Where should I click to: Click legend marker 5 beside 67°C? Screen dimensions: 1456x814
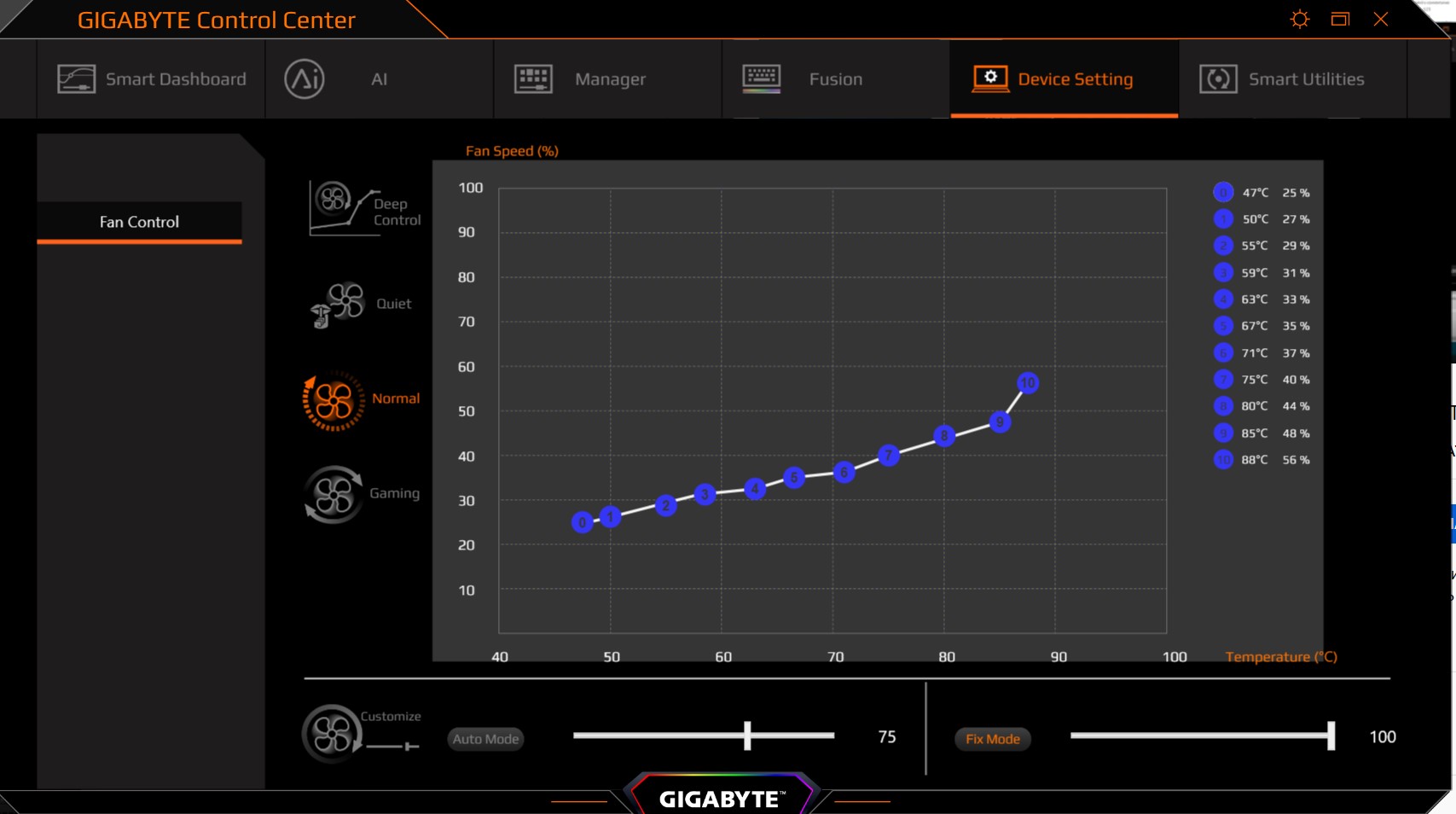(1223, 325)
